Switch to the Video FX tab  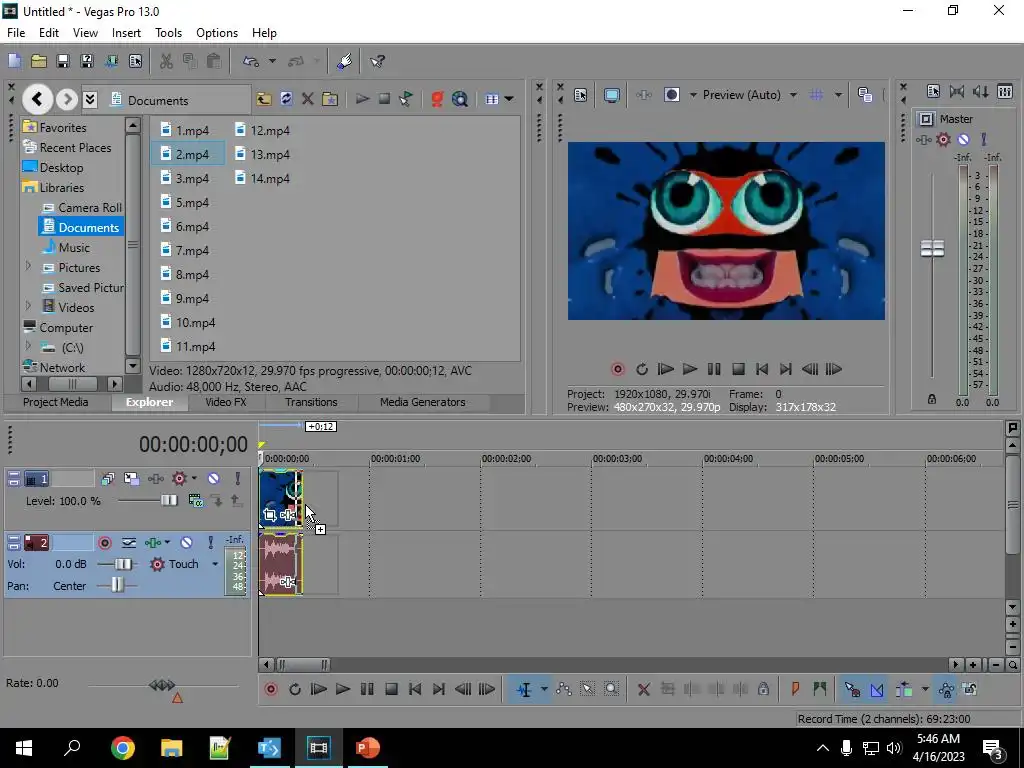(x=225, y=402)
